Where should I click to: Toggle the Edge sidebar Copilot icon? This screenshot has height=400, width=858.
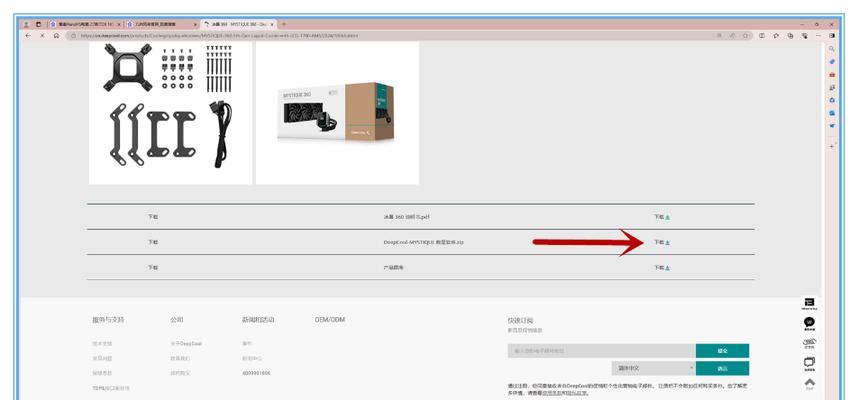click(x=832, y=36)
